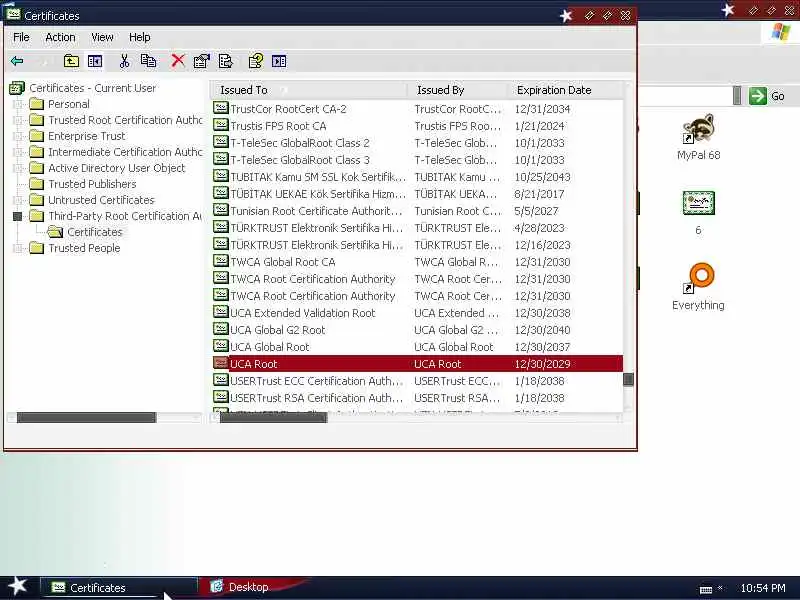This screenshot has height=600, width=800.
Task: Click the Personal folder icon
Action: tap(37, 104)
